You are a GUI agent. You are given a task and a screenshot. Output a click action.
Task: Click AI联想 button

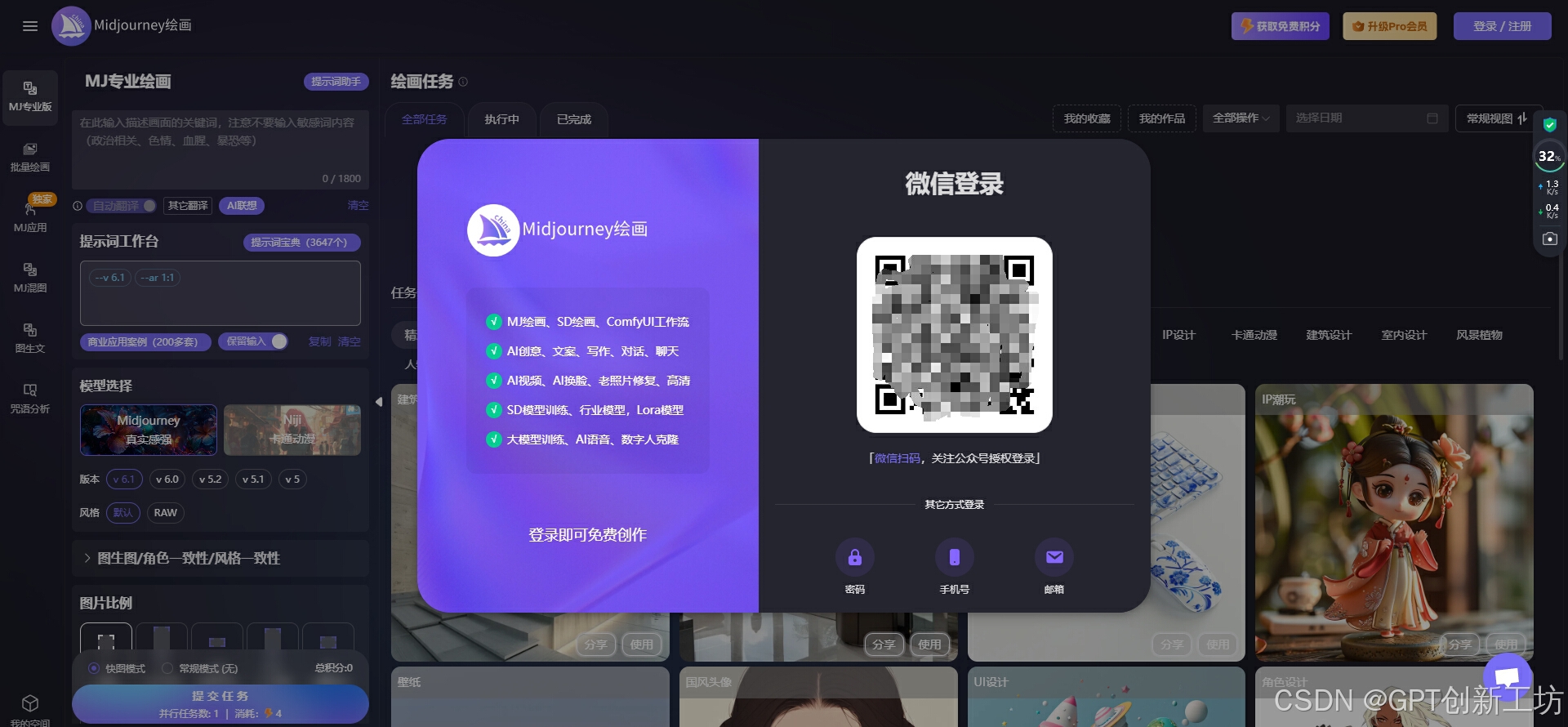tap(242, 206)
